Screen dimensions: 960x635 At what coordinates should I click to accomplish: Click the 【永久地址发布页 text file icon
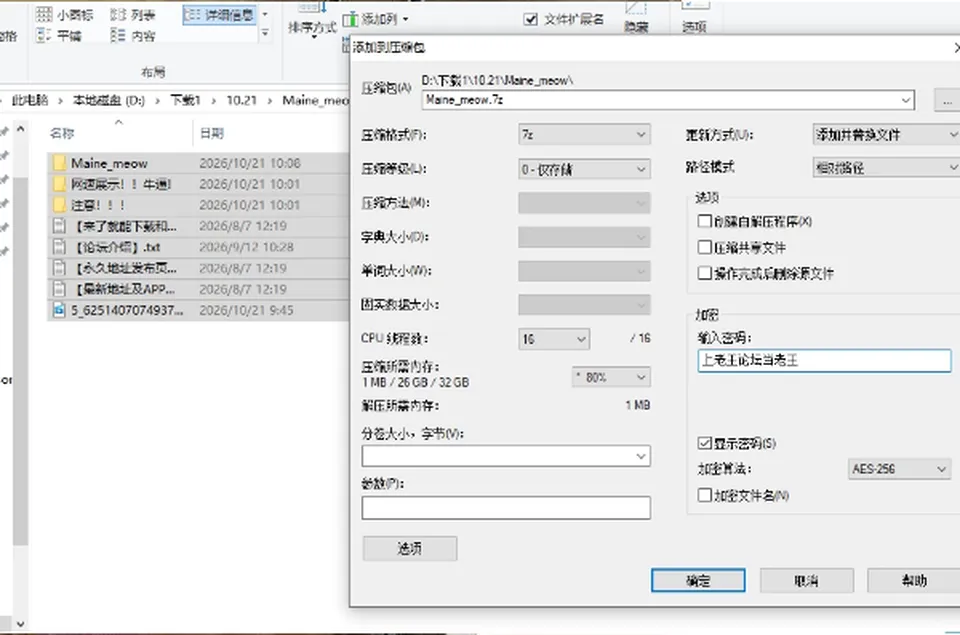click(x=59, y=268)
